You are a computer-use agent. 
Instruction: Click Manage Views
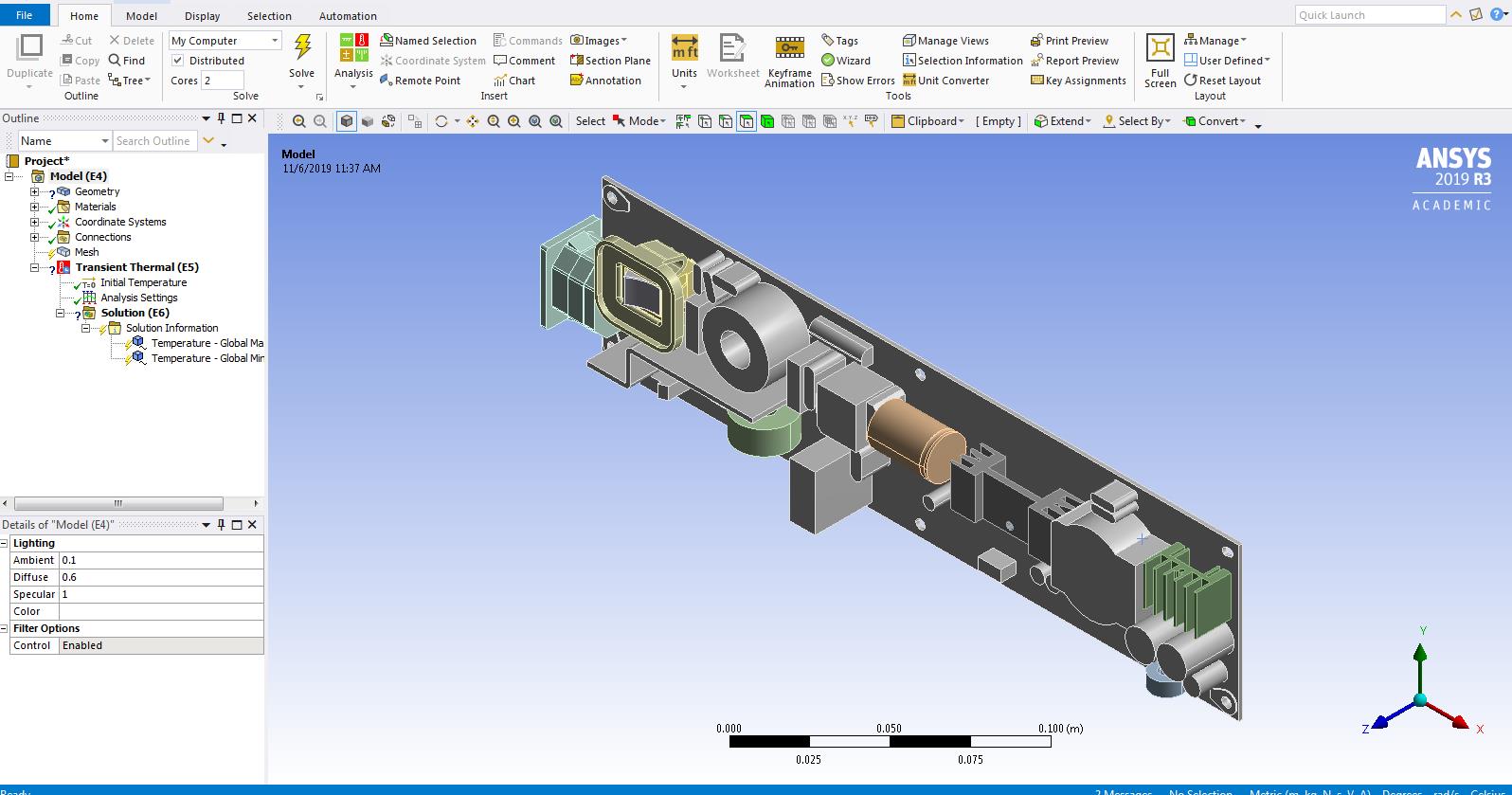pos(945,41)
